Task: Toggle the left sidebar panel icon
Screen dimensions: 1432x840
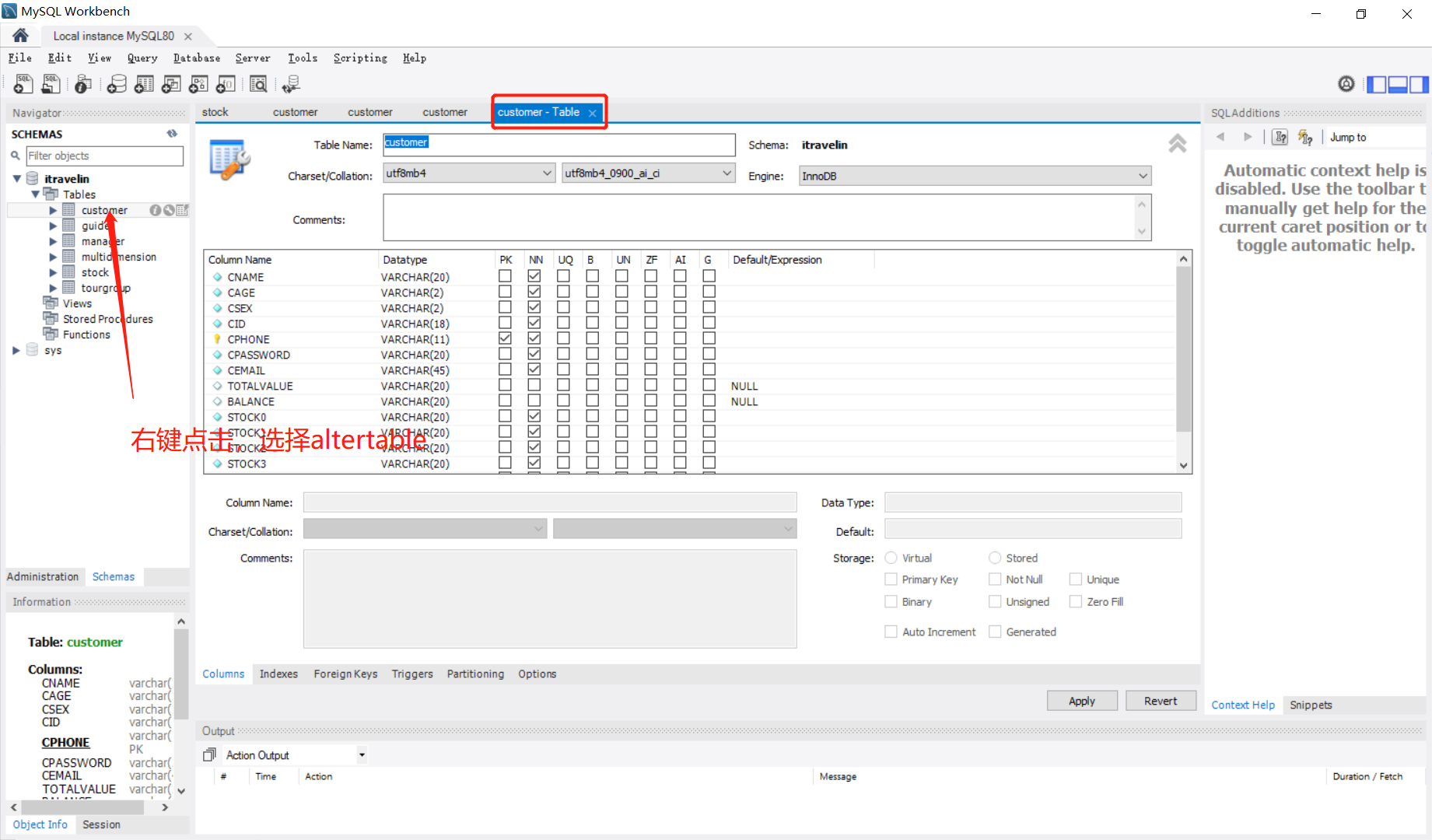Action: pos(1377,85)
